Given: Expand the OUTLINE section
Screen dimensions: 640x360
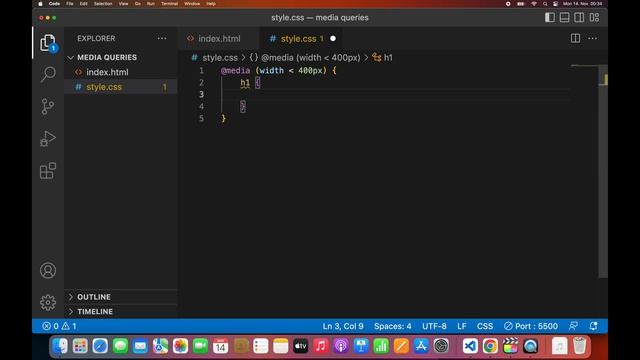Looking at the screenshot, I should coord(93,297).
